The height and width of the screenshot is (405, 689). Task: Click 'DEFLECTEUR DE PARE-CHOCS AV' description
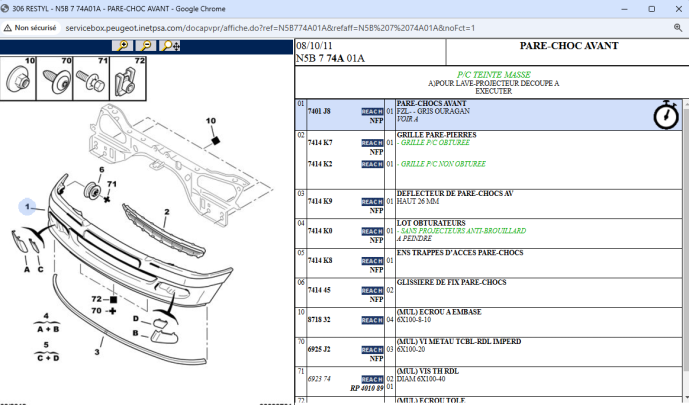point(455,194)
